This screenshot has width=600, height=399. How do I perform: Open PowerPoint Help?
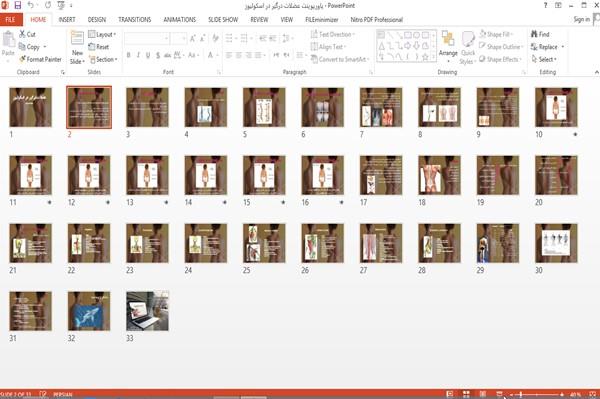tap(545, 5)
